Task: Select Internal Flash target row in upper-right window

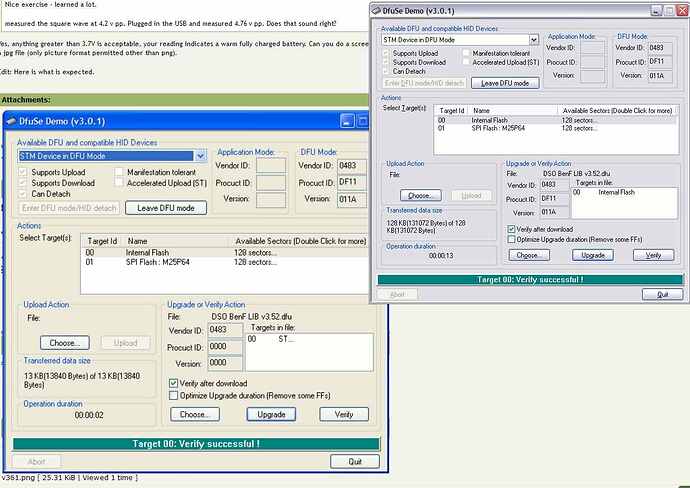Action: tap(556, 120)
